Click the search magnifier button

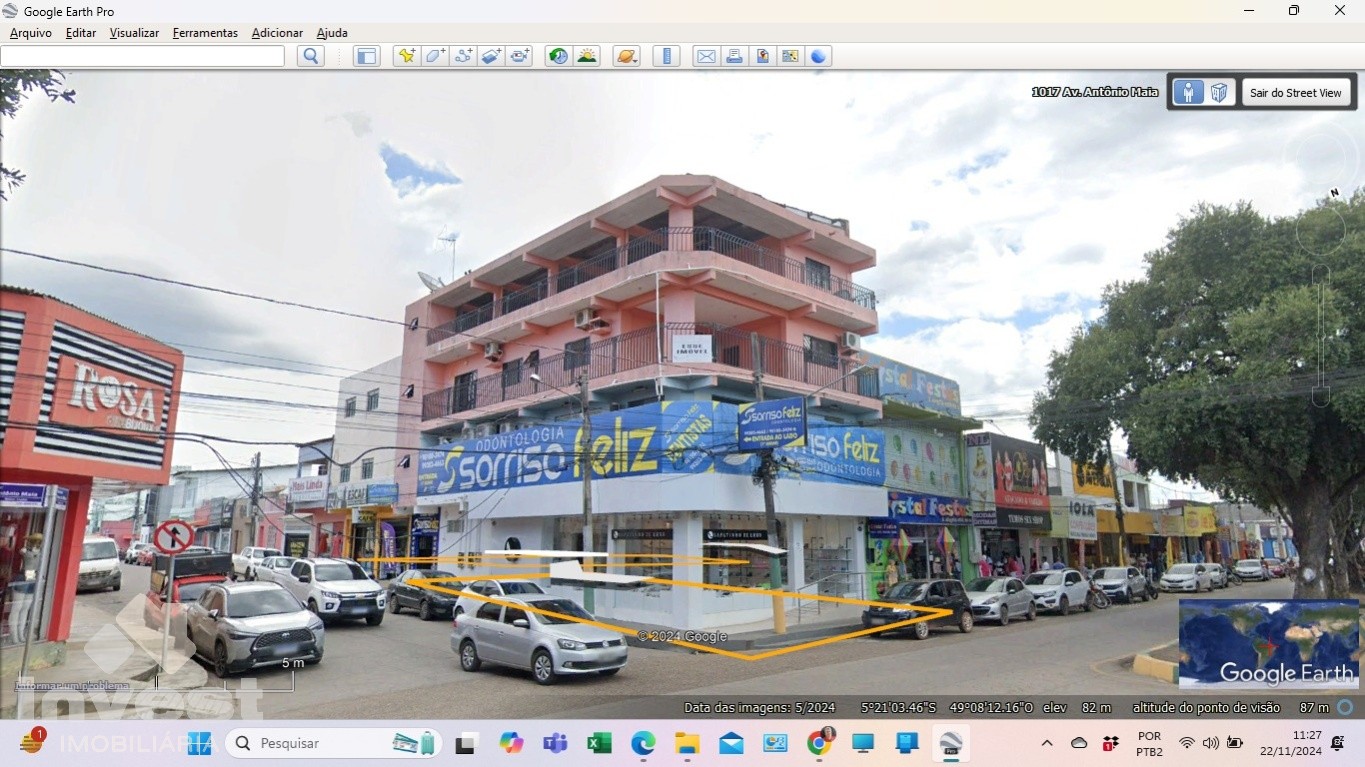[311, 56]
